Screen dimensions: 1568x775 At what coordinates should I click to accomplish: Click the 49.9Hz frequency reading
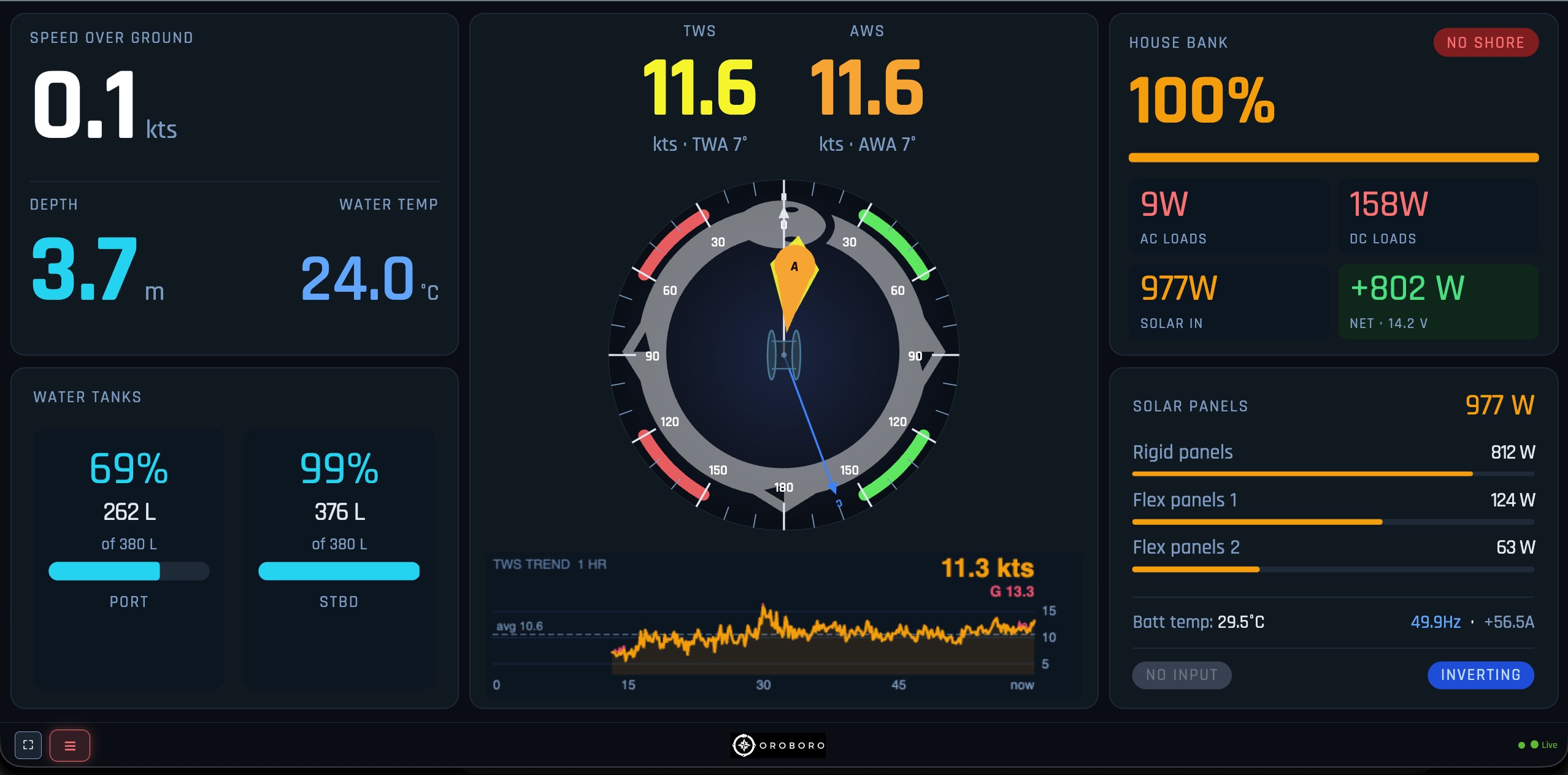(x=1435, y=622)
